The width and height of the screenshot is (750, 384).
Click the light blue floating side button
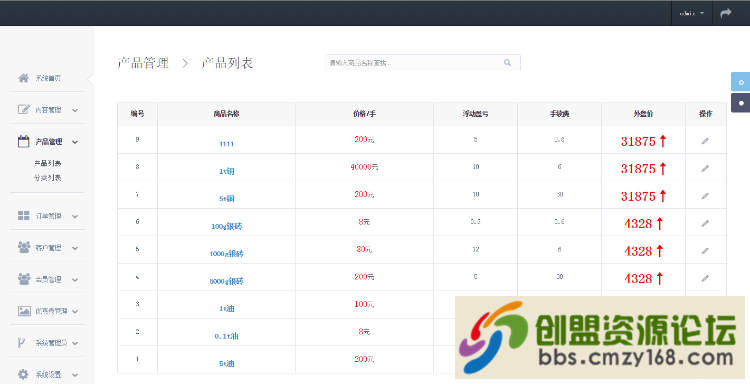pos(740,82)
